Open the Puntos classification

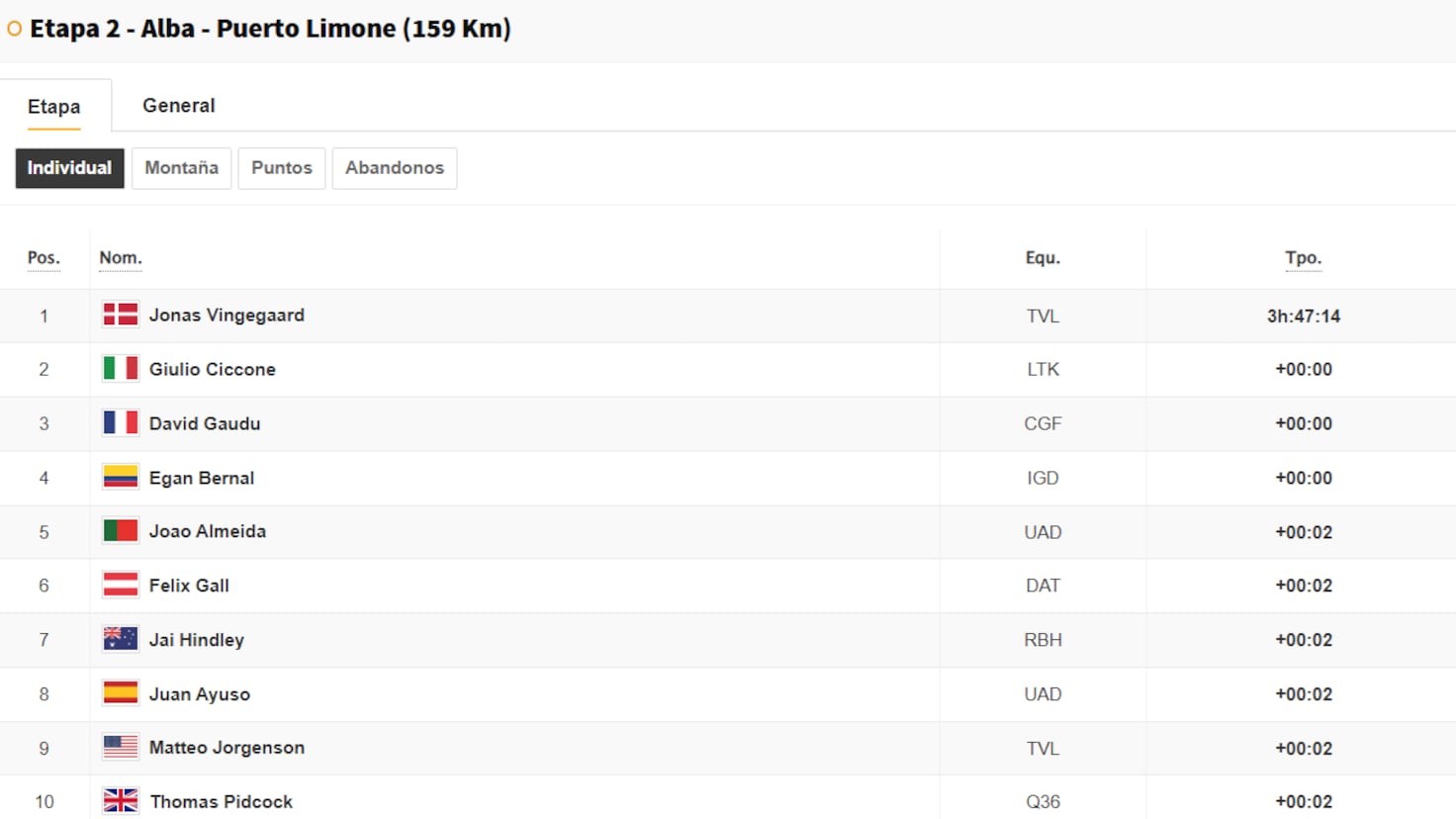(282, 168)
